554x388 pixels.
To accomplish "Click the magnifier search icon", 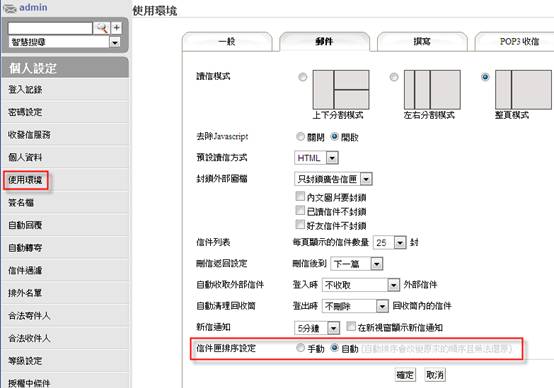I will (x=102, y=28).
